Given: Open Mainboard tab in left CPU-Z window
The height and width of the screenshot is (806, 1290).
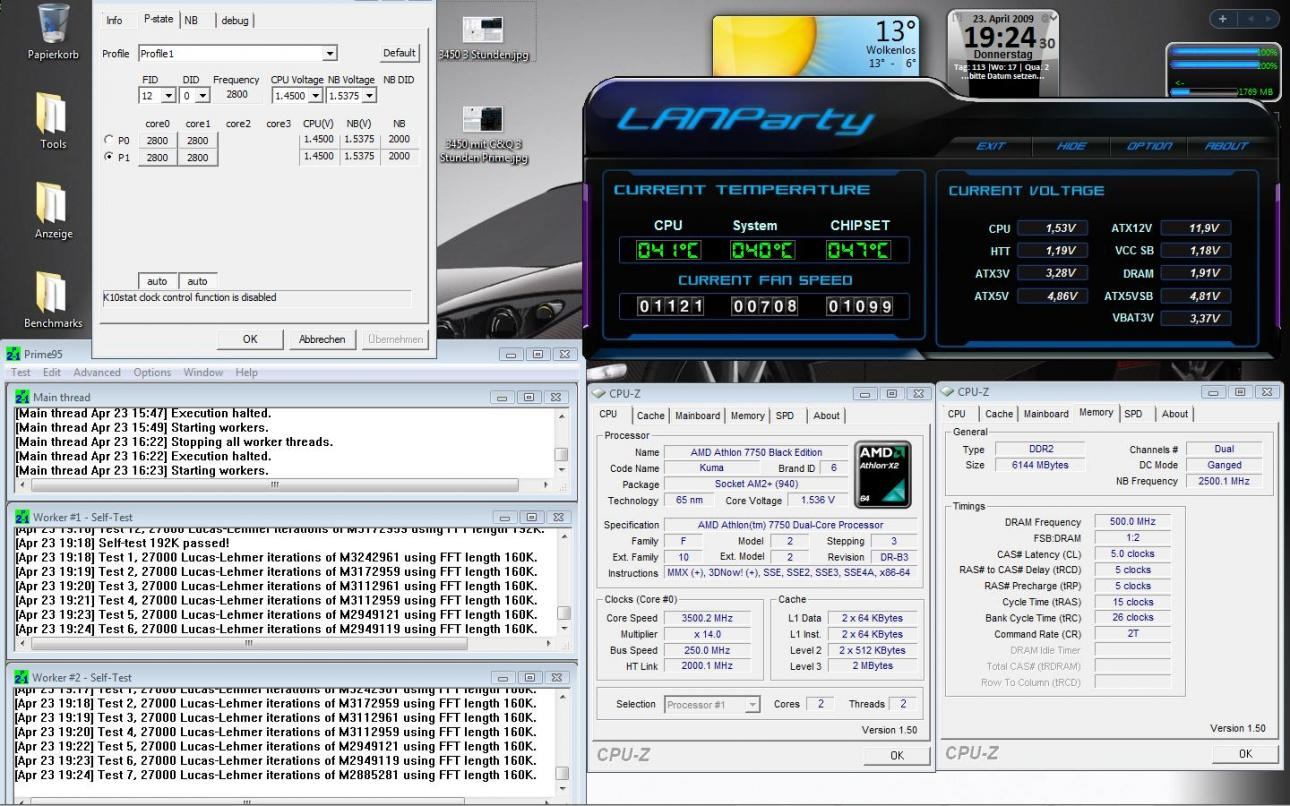Looking at the screenshot, I should point(697,416).
